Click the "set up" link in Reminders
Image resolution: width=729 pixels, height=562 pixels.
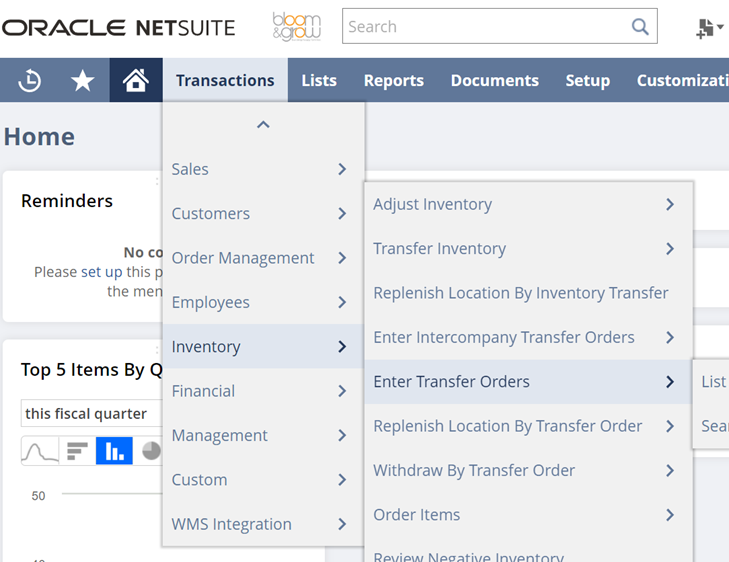[x=102, y=272]
